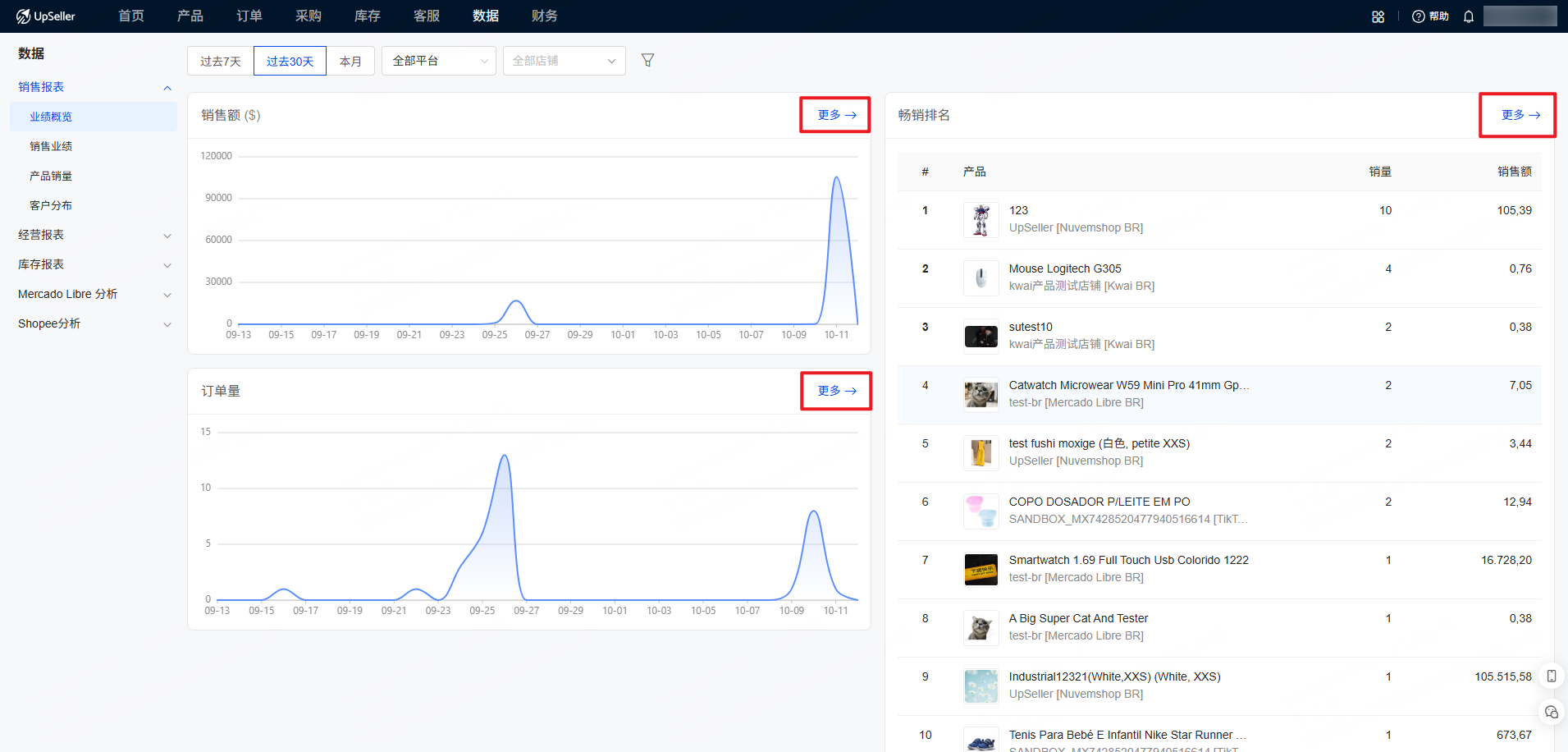Click the mobile phone floating icon
The image size is (1568, 752).
[x=1551, y=676]
